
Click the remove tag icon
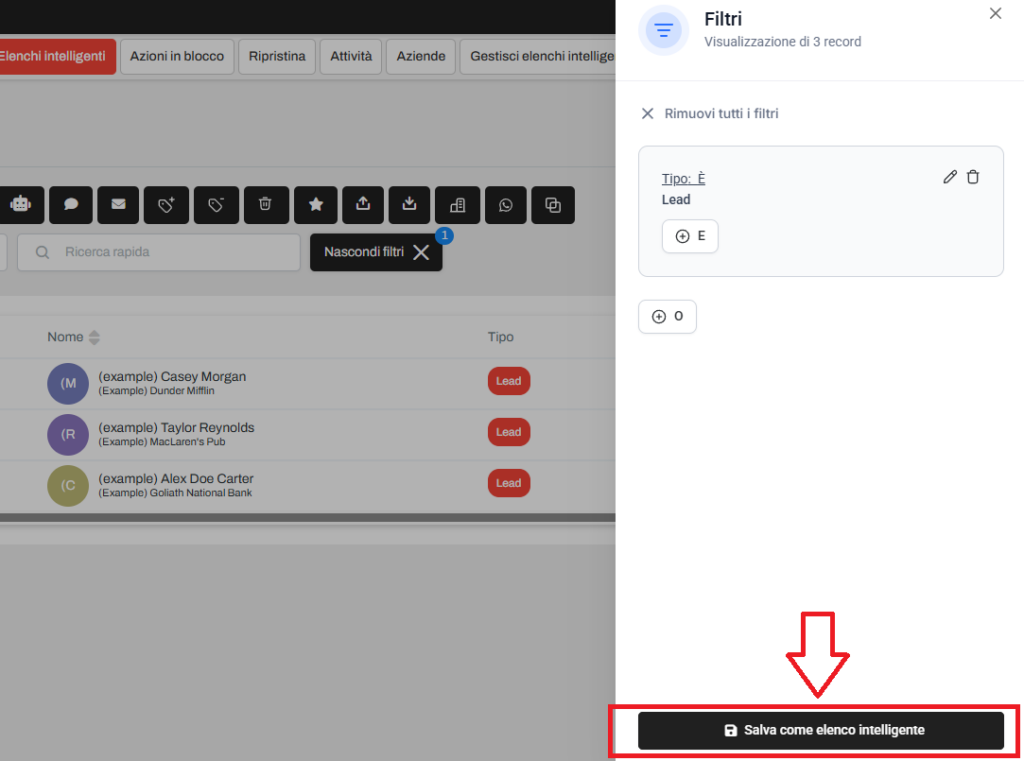point(215,204)
